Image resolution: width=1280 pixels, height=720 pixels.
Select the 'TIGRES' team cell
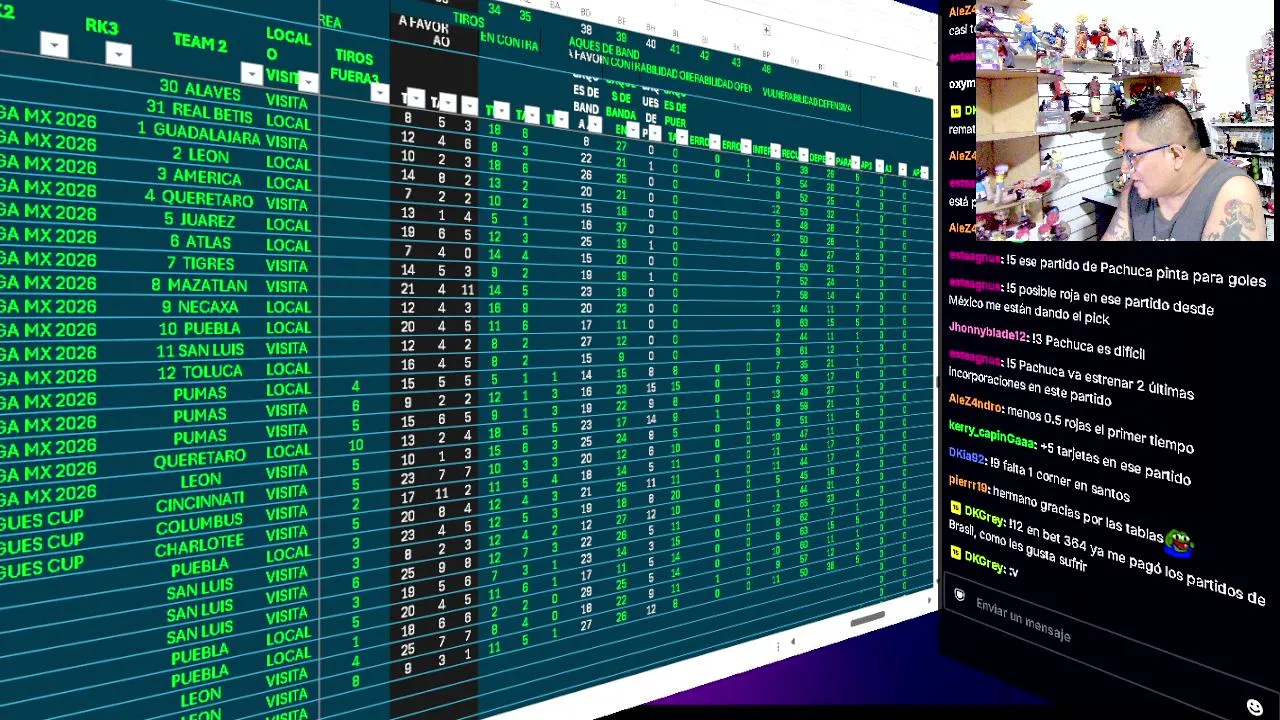click(x=200, y=263)
